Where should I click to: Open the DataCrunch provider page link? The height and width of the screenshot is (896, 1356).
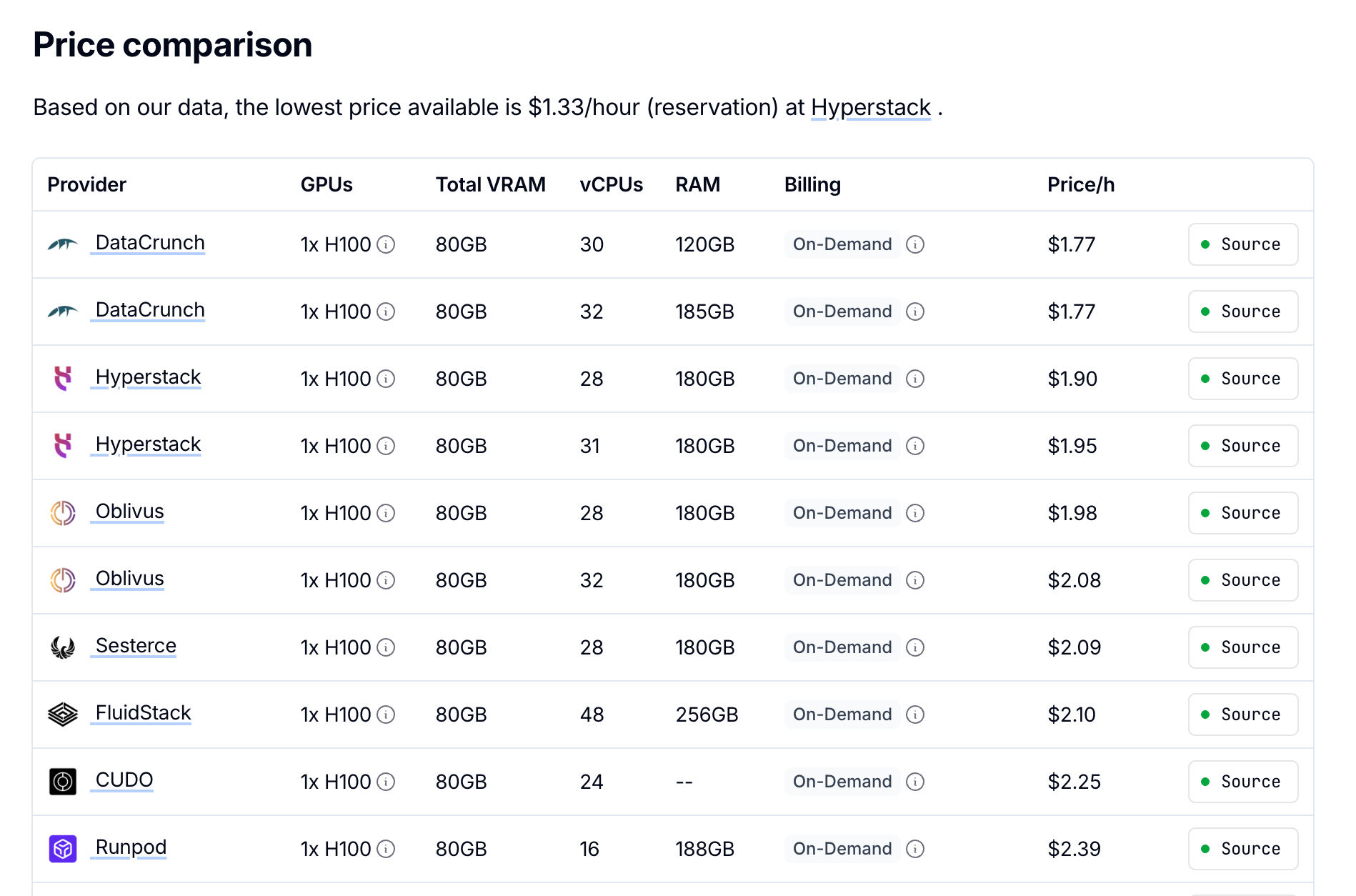148,242
